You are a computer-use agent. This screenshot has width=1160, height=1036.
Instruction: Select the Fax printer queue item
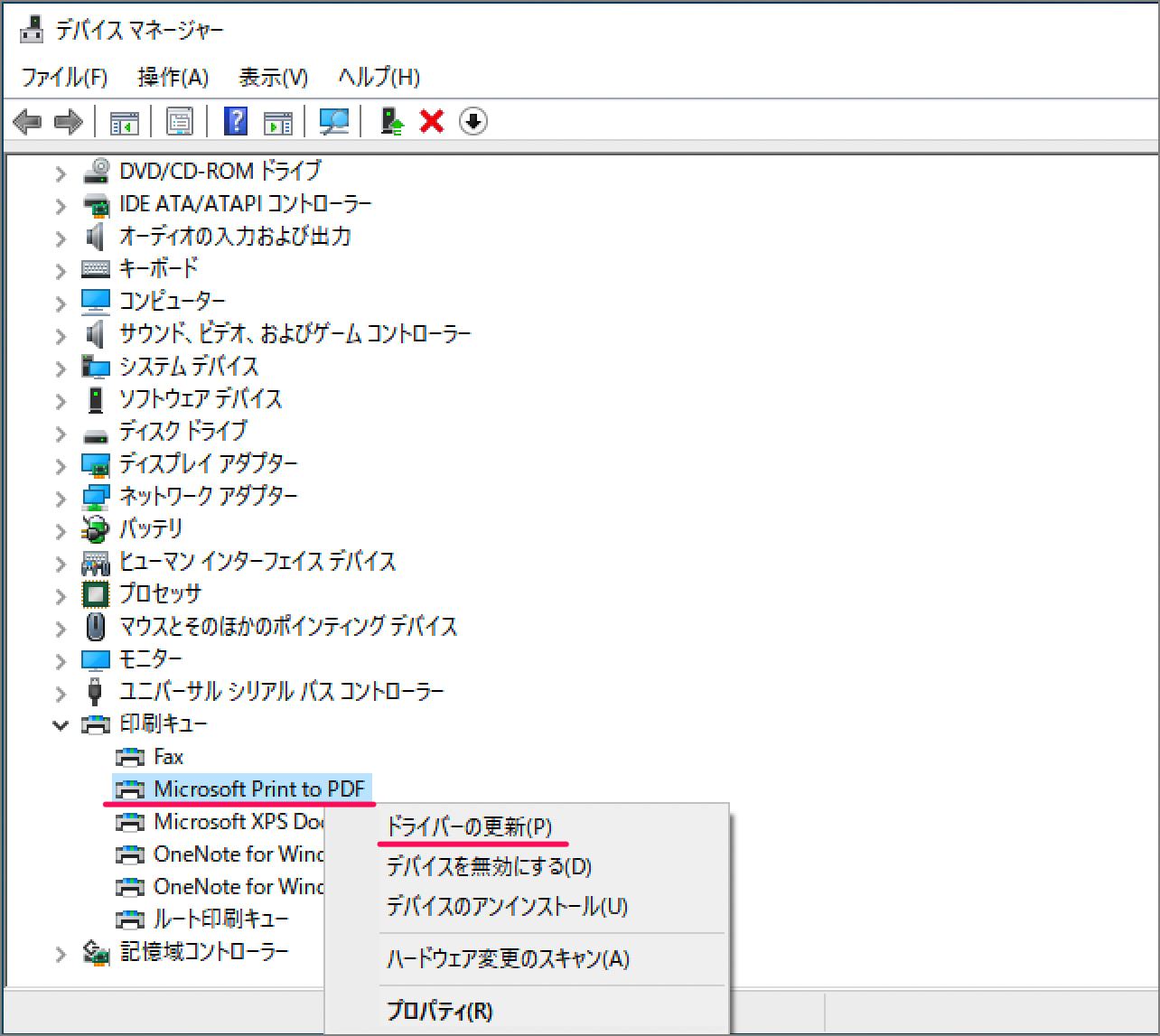168,757
